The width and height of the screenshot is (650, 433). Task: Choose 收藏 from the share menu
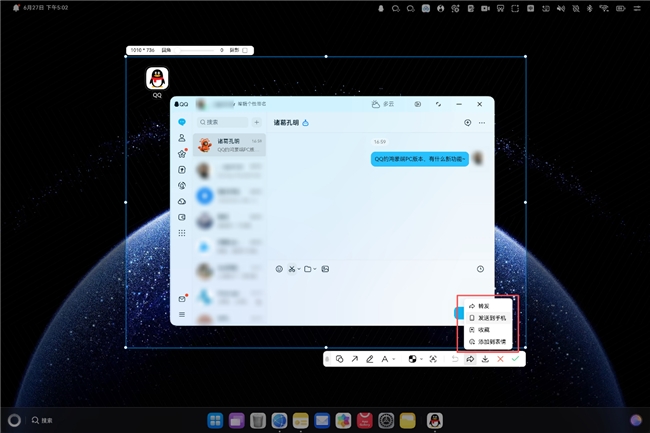pos(488,330)
